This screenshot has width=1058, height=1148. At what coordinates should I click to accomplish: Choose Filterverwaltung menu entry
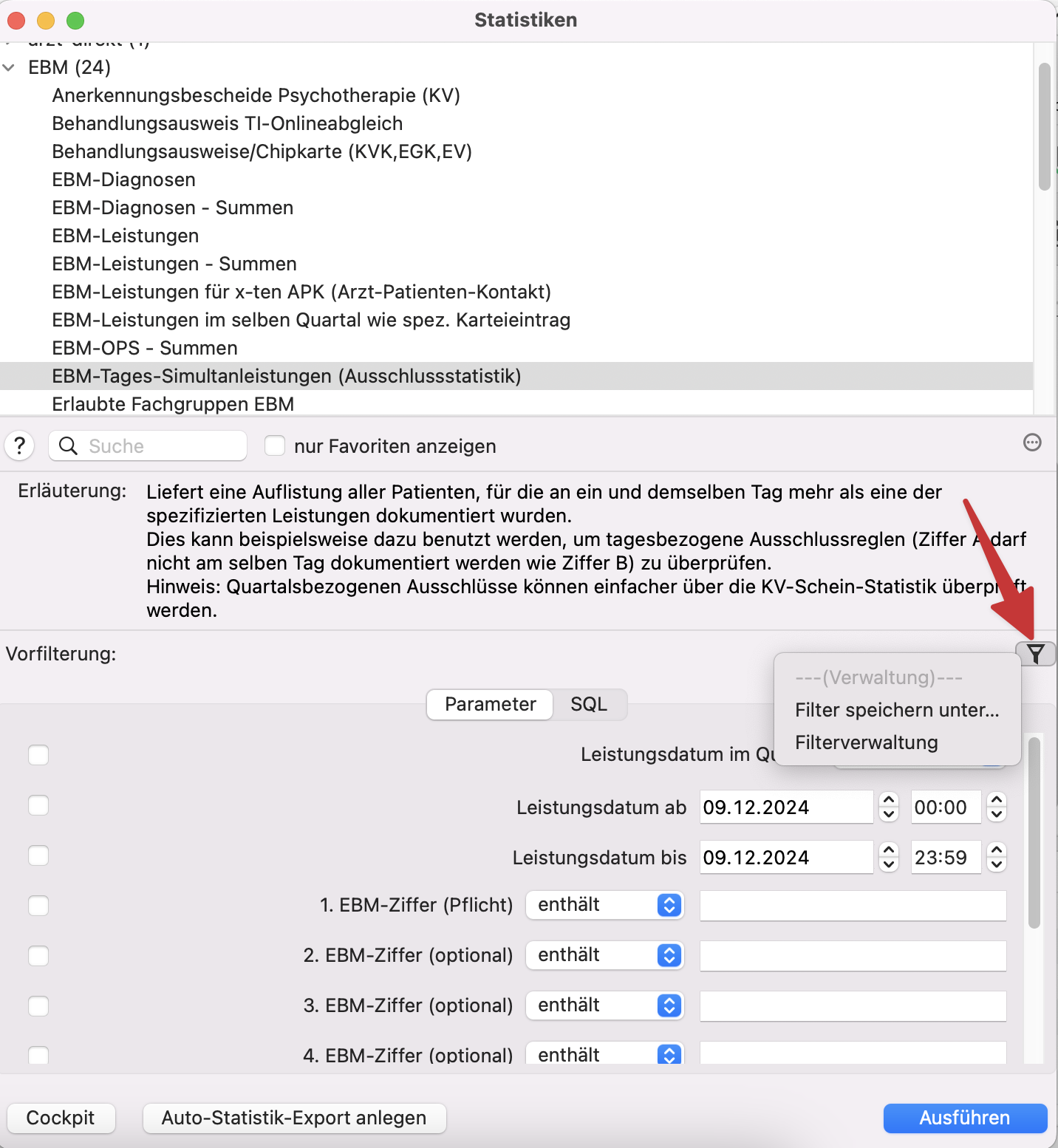897,742
